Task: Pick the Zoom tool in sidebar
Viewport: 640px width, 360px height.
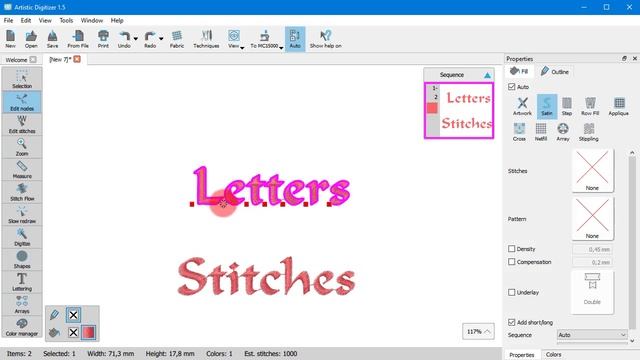Action: [22, 147]
